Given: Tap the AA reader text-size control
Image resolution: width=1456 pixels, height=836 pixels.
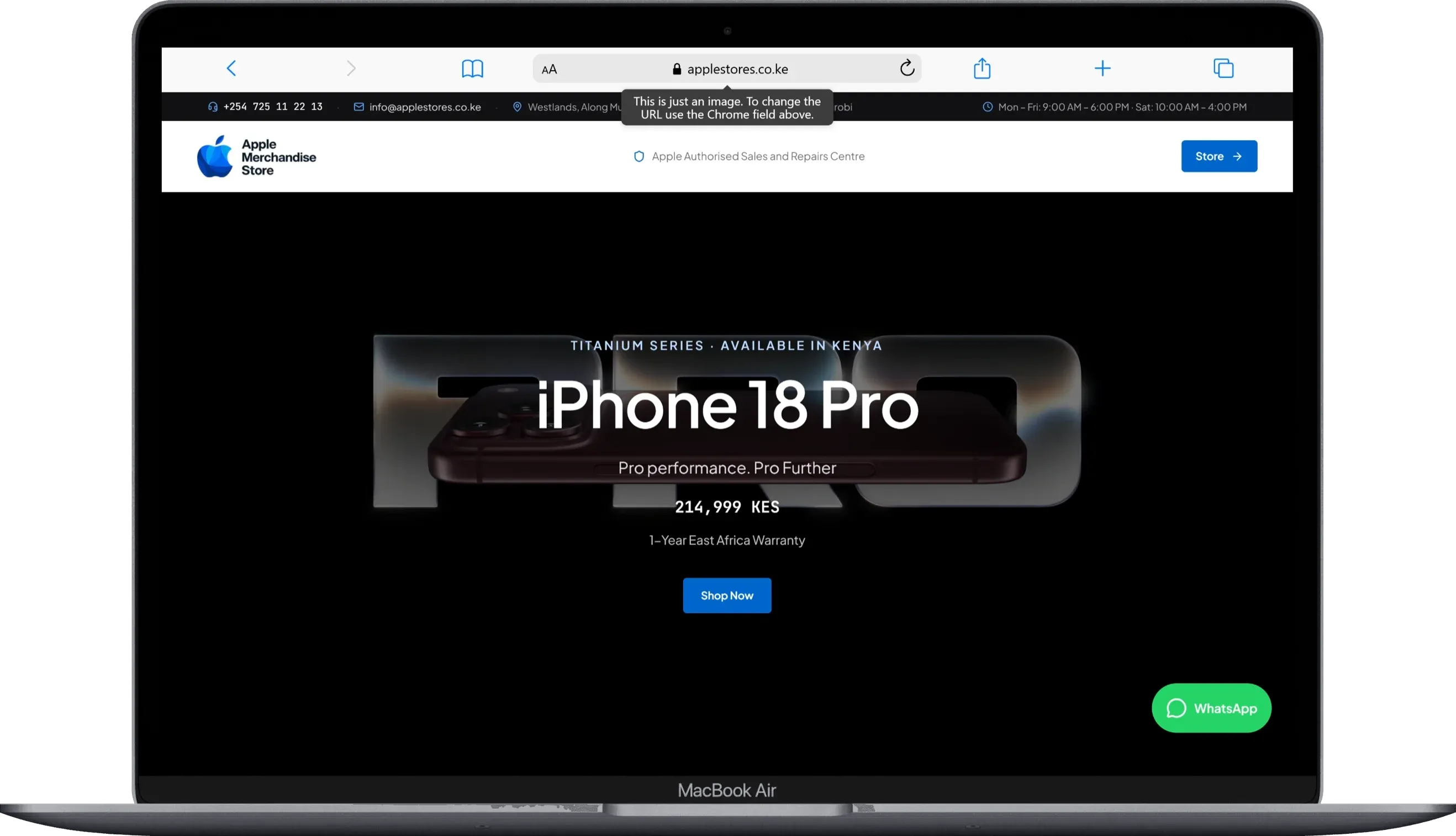Looking at the screenshot, I should point(549,70).
